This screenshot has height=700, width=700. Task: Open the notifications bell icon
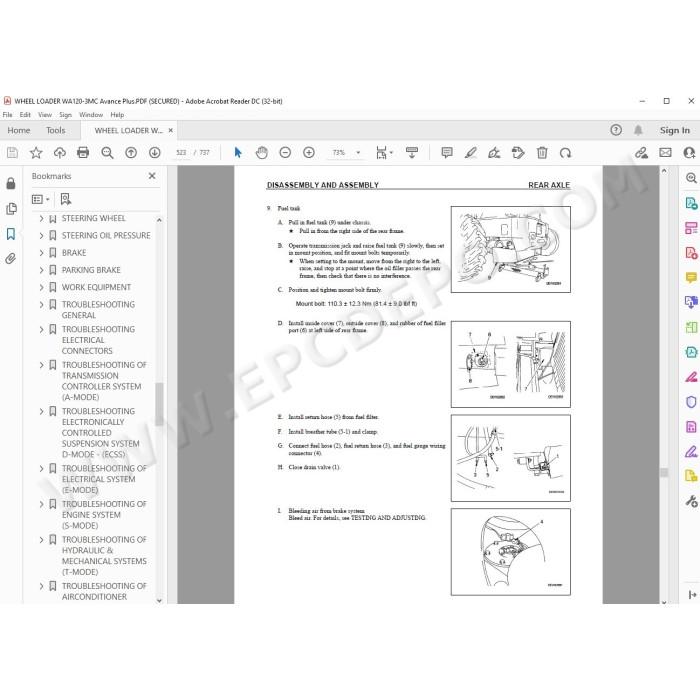[x=638, y=130]
